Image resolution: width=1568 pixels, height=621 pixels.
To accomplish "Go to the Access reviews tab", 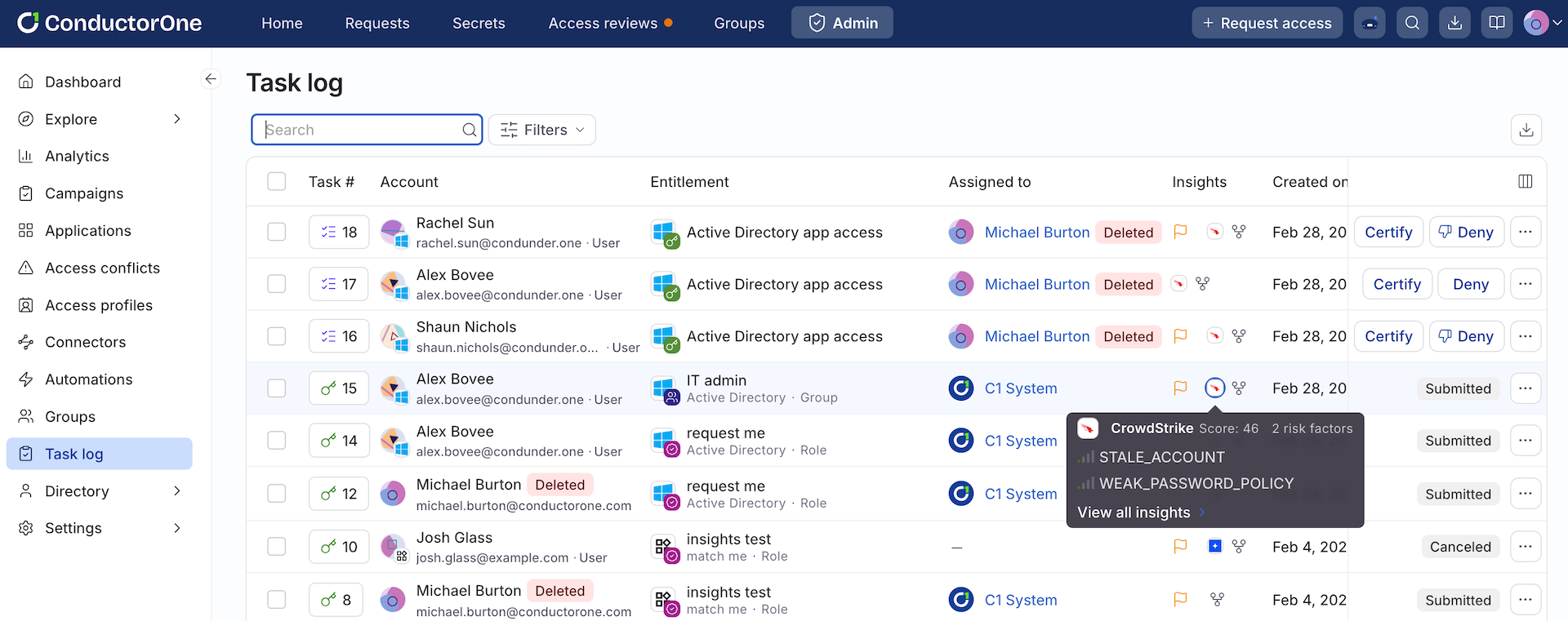I will click(603, 23).
